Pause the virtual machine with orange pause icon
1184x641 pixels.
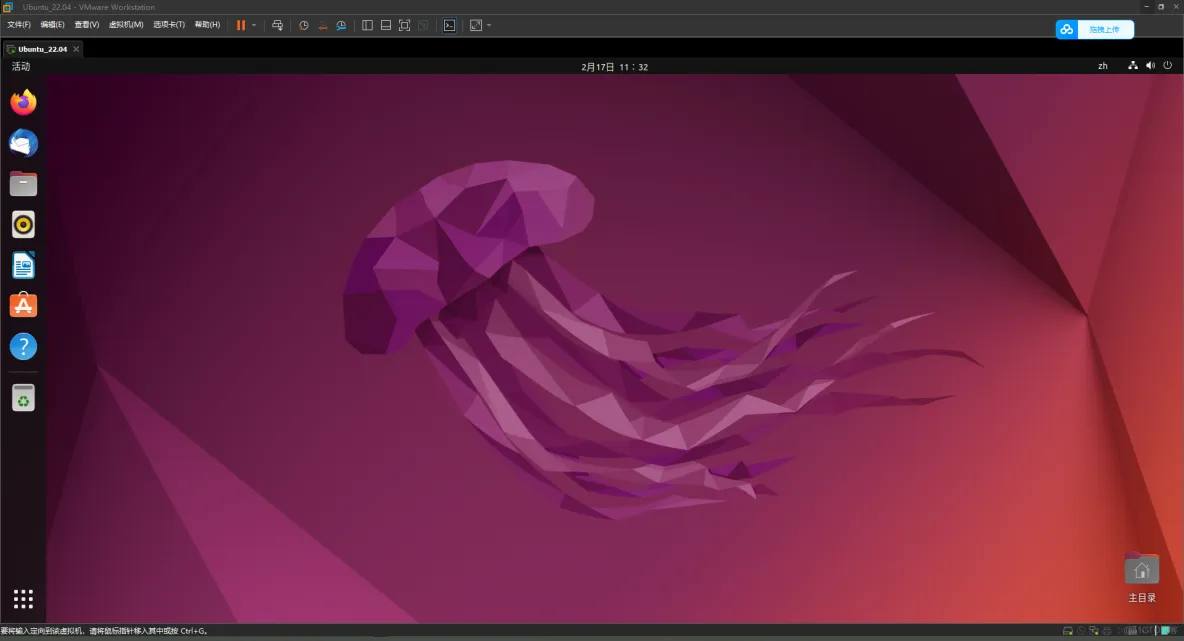pyautogui.click(x=241, y=25)
